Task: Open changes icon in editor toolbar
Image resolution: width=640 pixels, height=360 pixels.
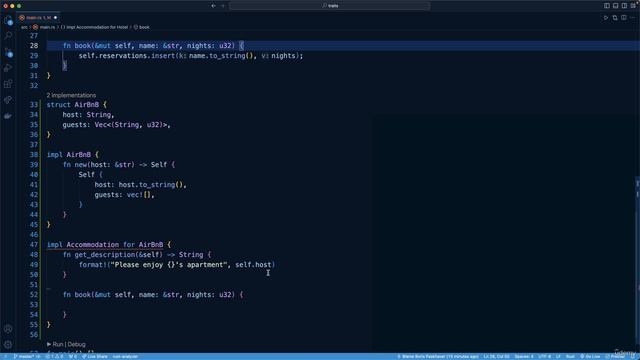Action: [x=615, y=18]
